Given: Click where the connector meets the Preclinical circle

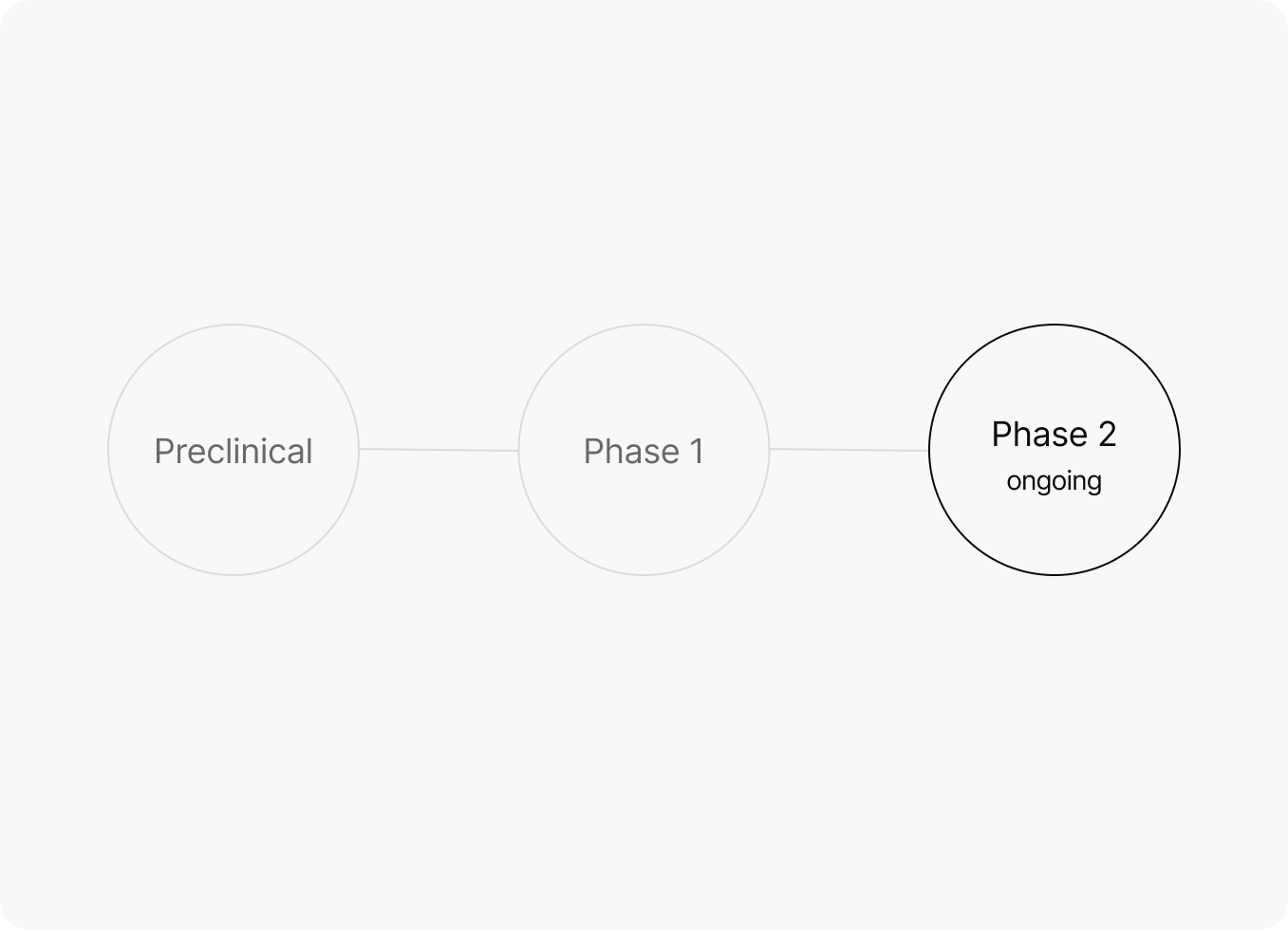Looking at the screenshot, I should pyautogui.click(x=360, y=449).
